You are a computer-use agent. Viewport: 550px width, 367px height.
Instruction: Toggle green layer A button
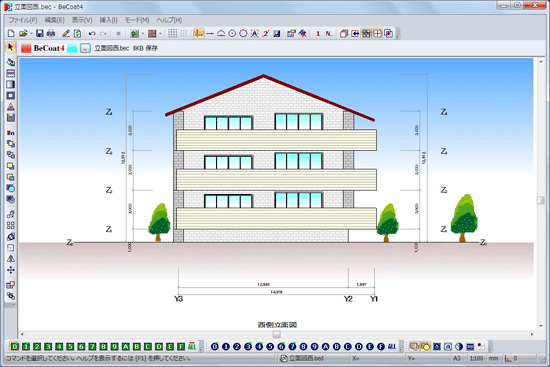point(126,347)
